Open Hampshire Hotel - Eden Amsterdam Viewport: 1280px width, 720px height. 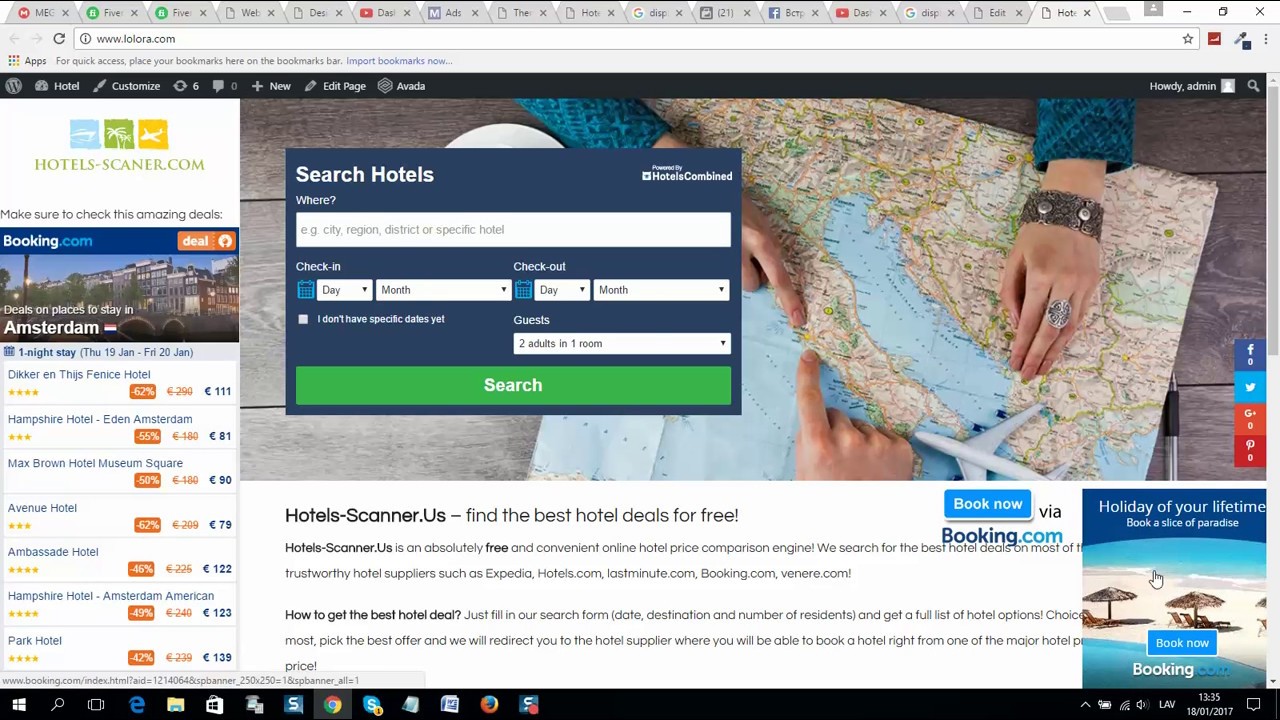tap(100, 420)
